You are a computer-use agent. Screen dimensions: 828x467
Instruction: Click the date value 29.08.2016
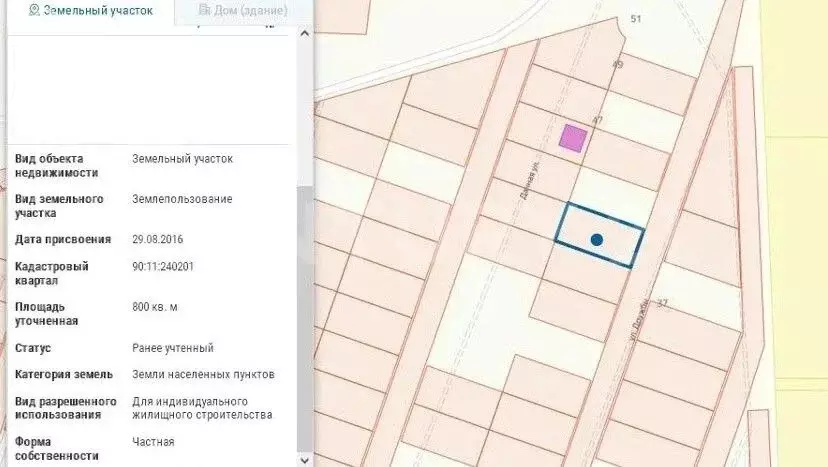158,240
